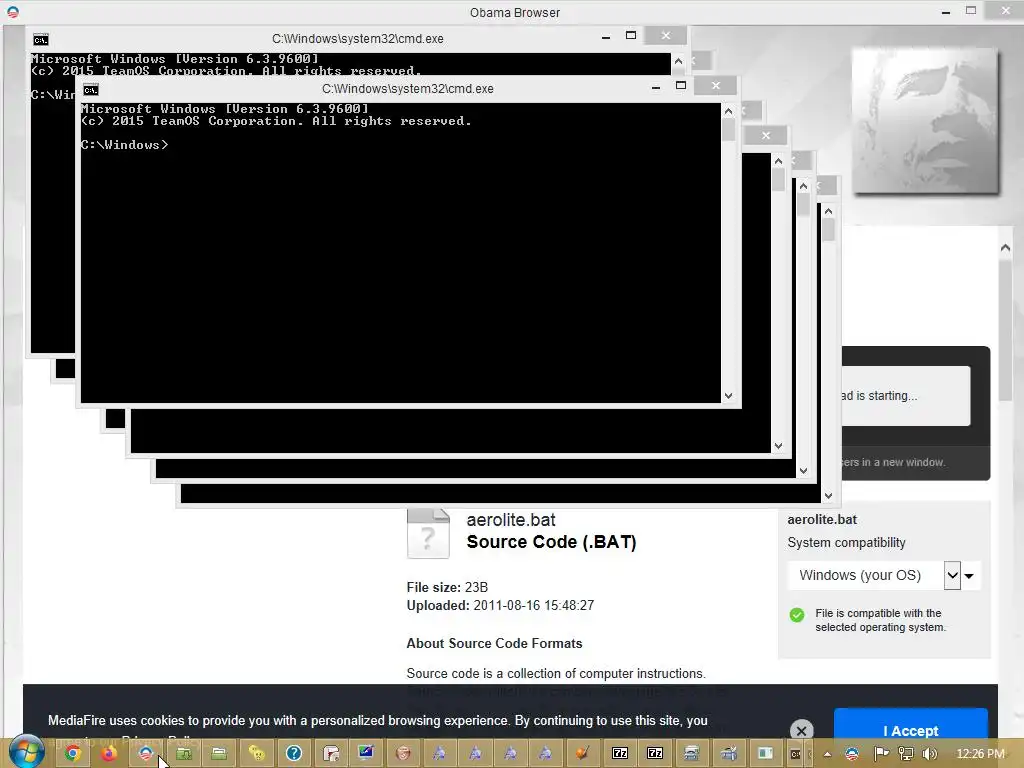Image resolution: width=1024 pixels, height=768 pixels.
Task: Click front cmd window scrollbar thumb
Action: (x=729, y=129)
